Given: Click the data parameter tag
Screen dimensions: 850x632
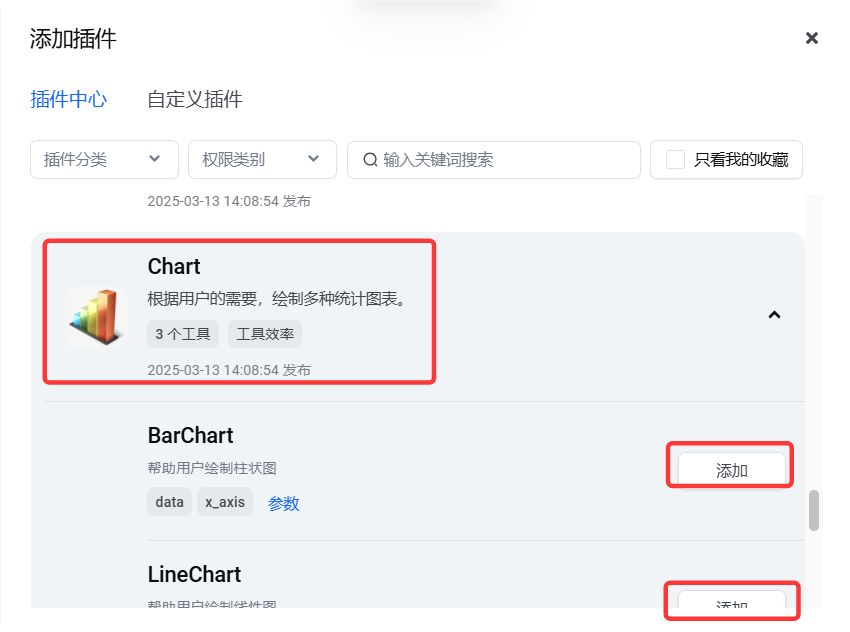Looking at the screenshot, I should coord(169,502).
